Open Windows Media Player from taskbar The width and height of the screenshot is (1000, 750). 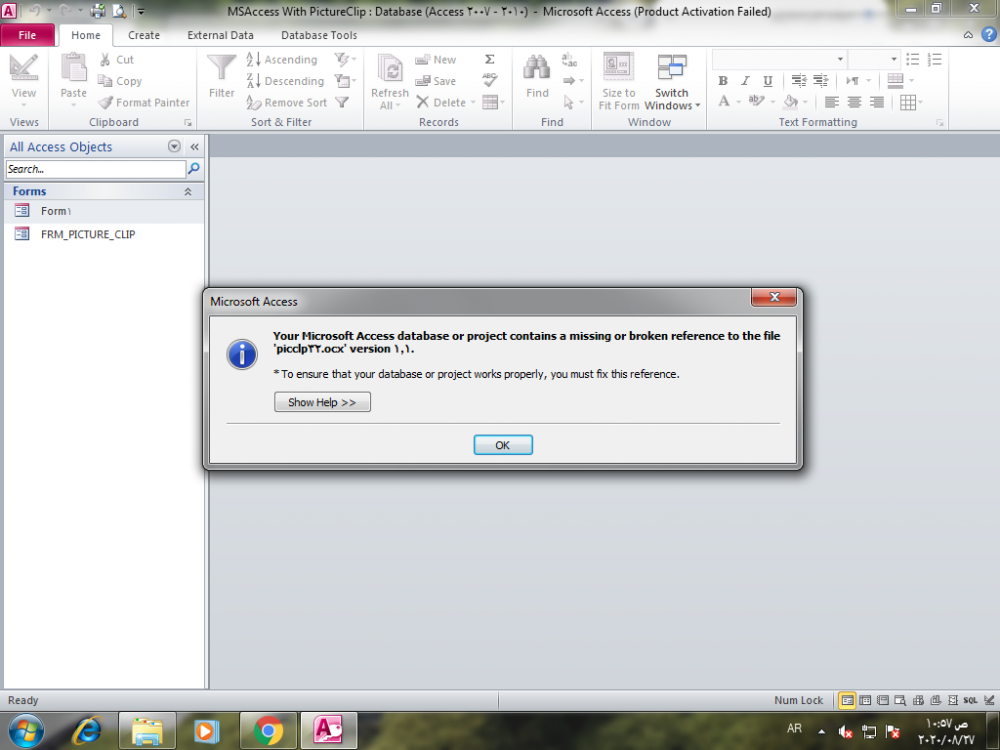pyautogui.click(x=205, y=730)
